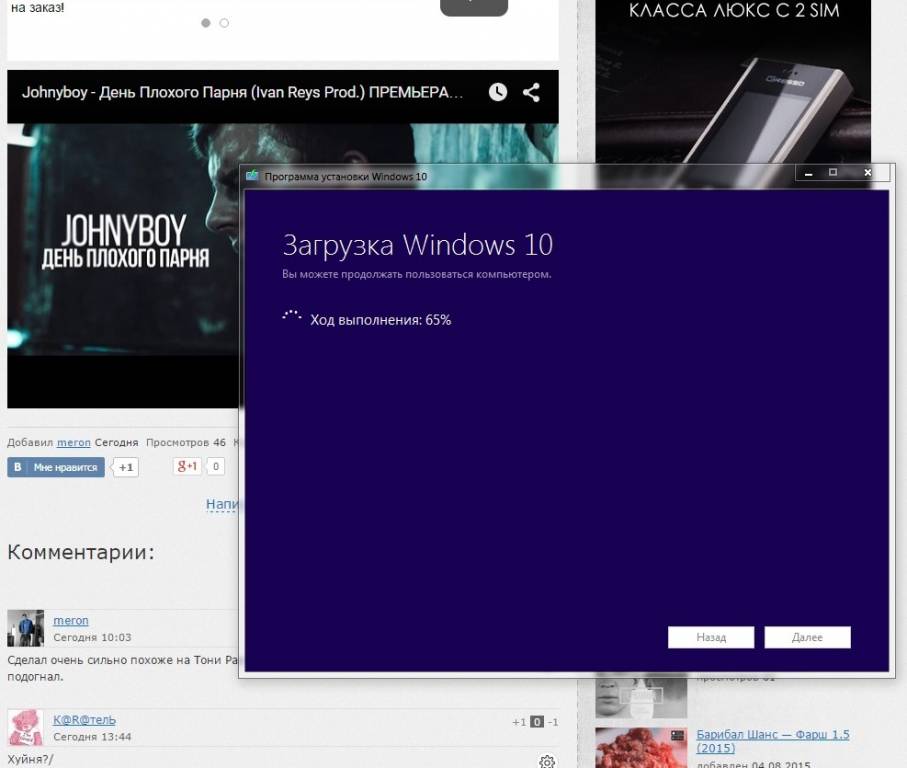Screen dimensions: 907x768
Task: Click 'Сегодня 10:03' comment timestamp
Action: pyautogui.click(x=92, y=637)
